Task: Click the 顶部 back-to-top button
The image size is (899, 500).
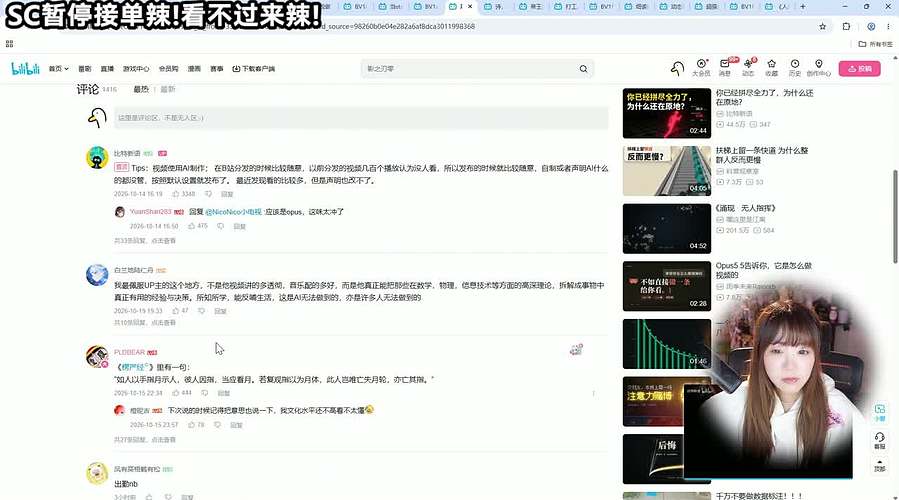Action: click(880, 465)
